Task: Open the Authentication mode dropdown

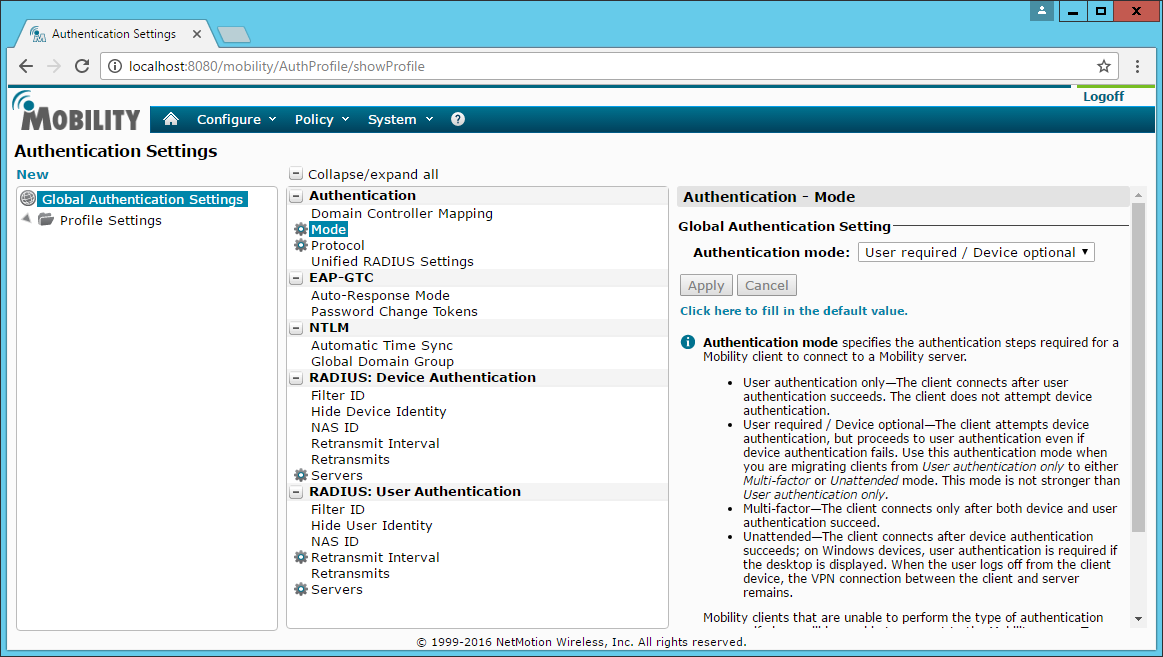Action: click(976, 252)
